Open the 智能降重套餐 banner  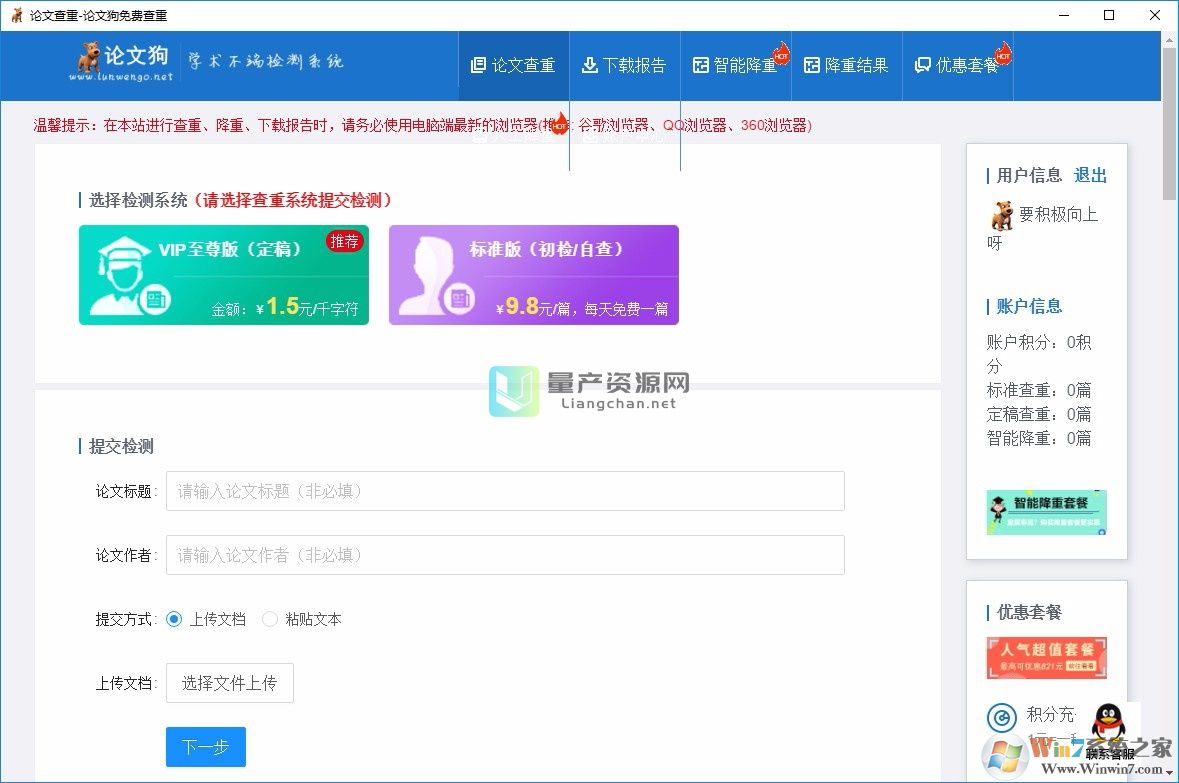pos(1046,511)
